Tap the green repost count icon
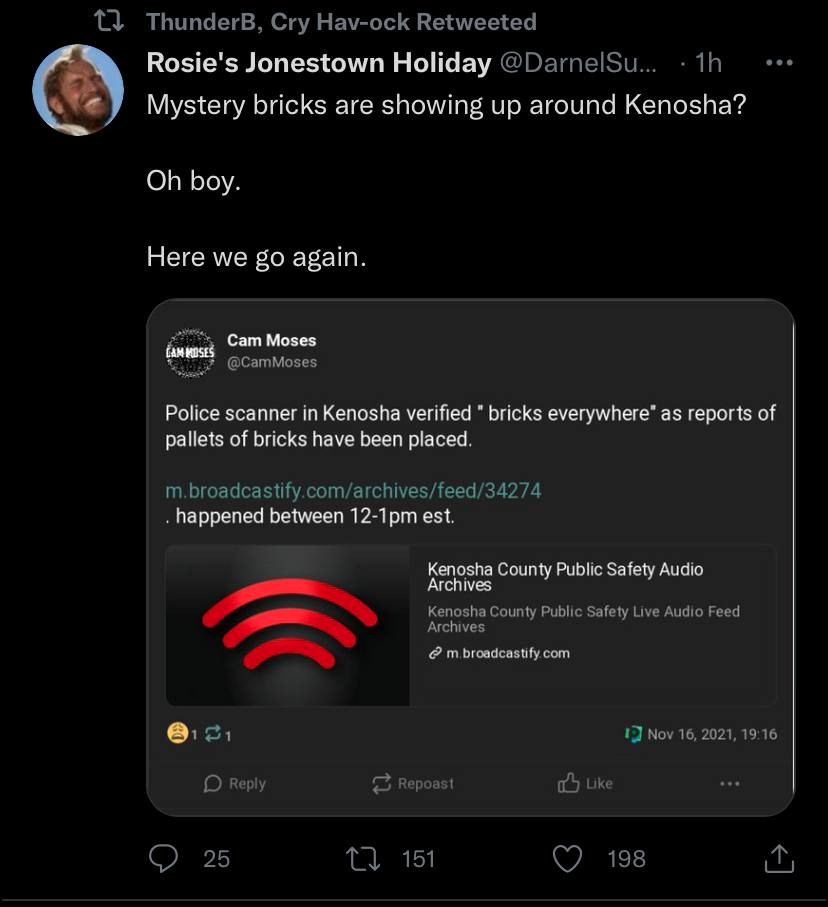This screenshot has height=907, width=828. coord(212,734)
